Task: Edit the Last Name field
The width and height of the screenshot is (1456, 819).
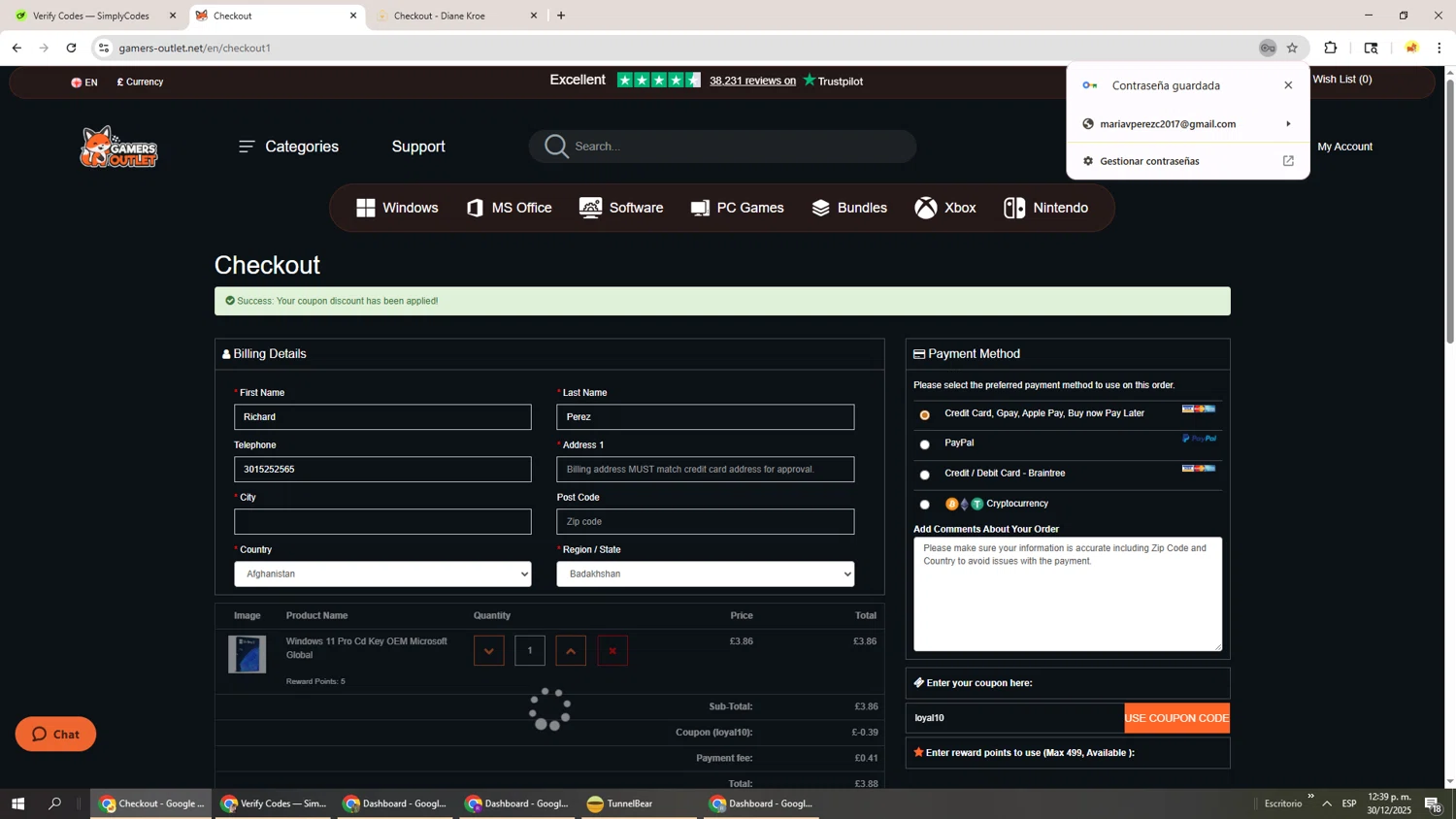Action: [x=706, y=417]
